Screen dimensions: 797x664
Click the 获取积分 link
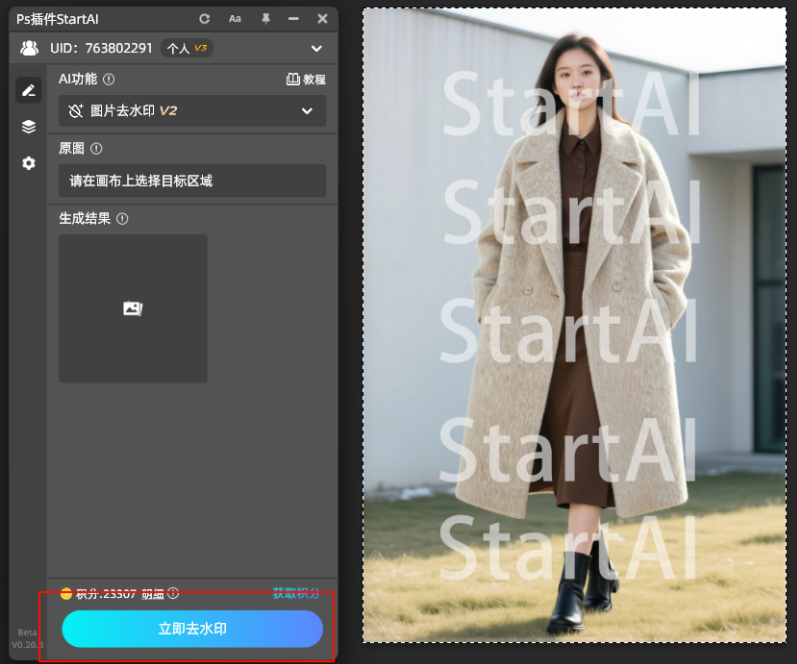click(298, 593)
